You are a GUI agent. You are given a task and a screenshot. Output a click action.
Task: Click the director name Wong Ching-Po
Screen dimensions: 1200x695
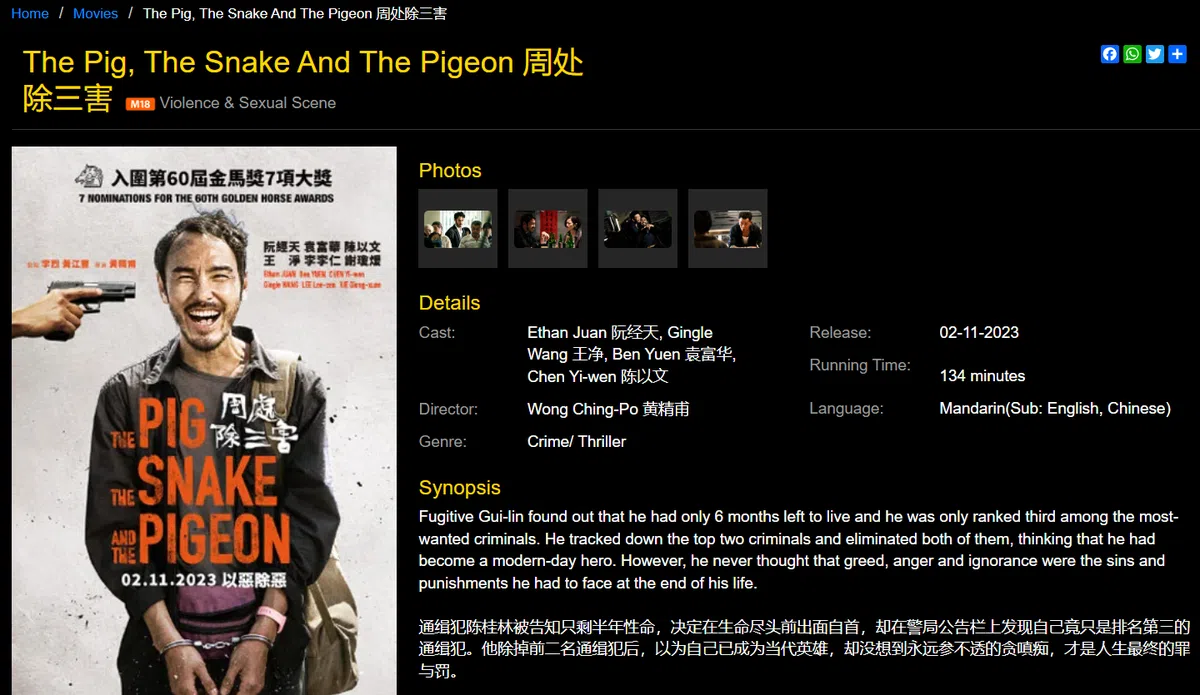(608, 409)
